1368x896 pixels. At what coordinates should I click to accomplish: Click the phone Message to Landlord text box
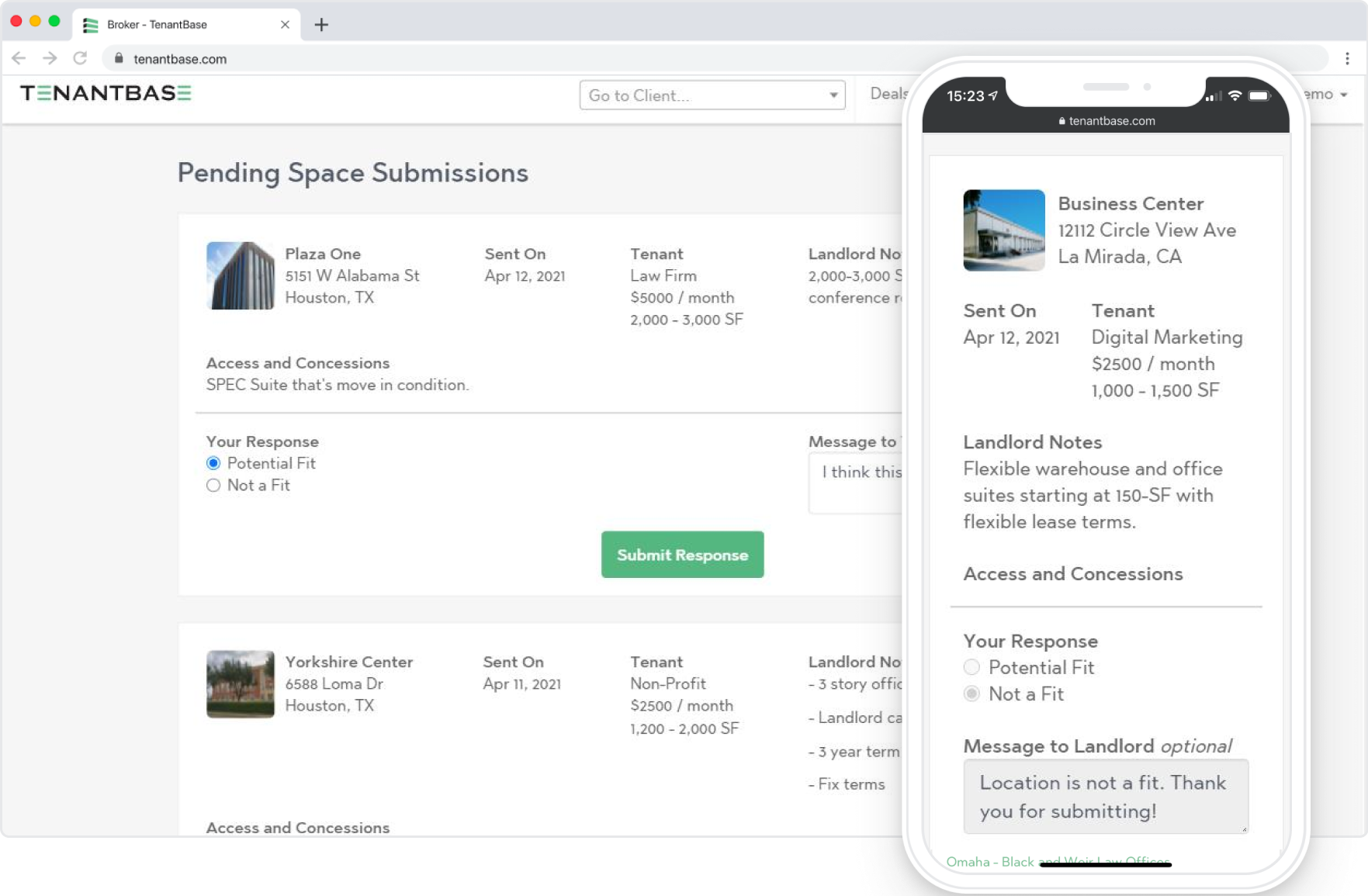point(1106,797)
